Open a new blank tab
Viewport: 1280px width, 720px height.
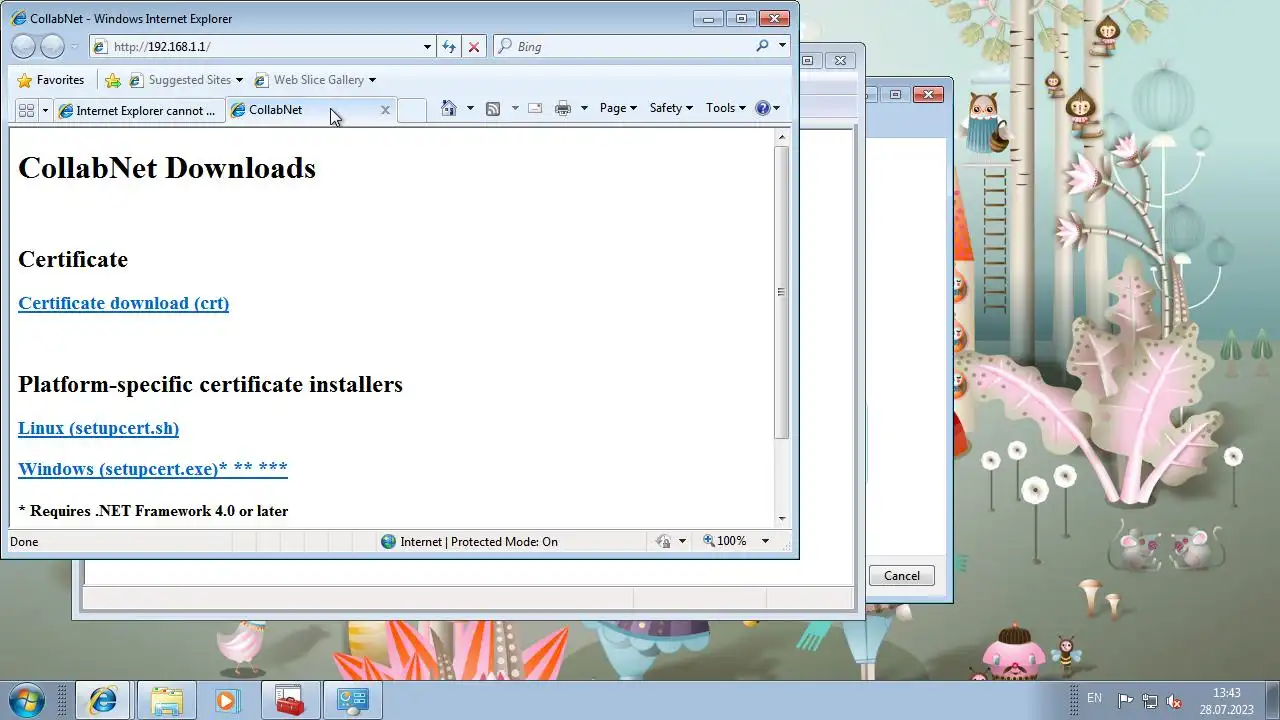(x=412, y=110)
